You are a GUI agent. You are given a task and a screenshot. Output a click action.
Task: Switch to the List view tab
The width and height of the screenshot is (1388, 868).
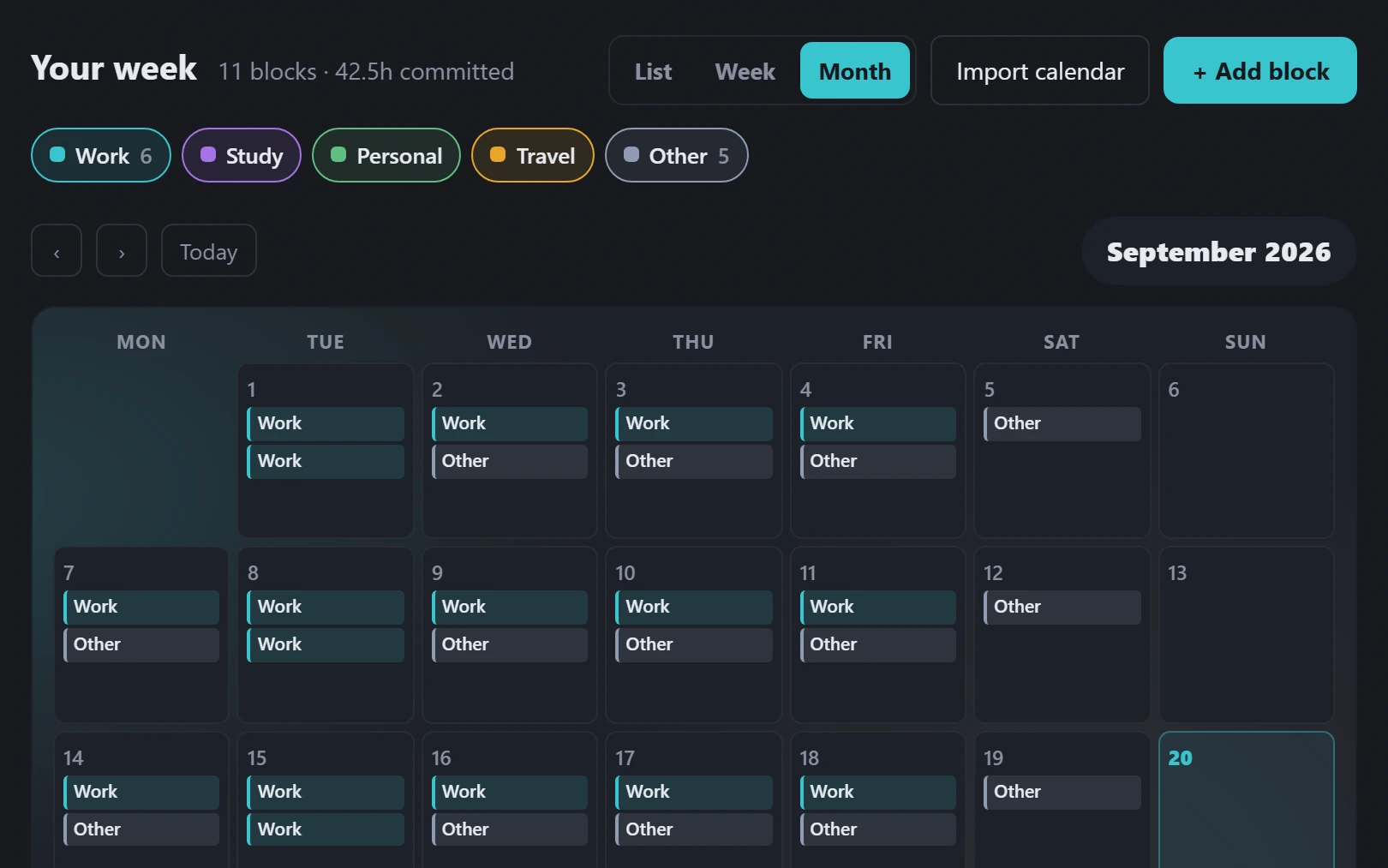point(654,71)
